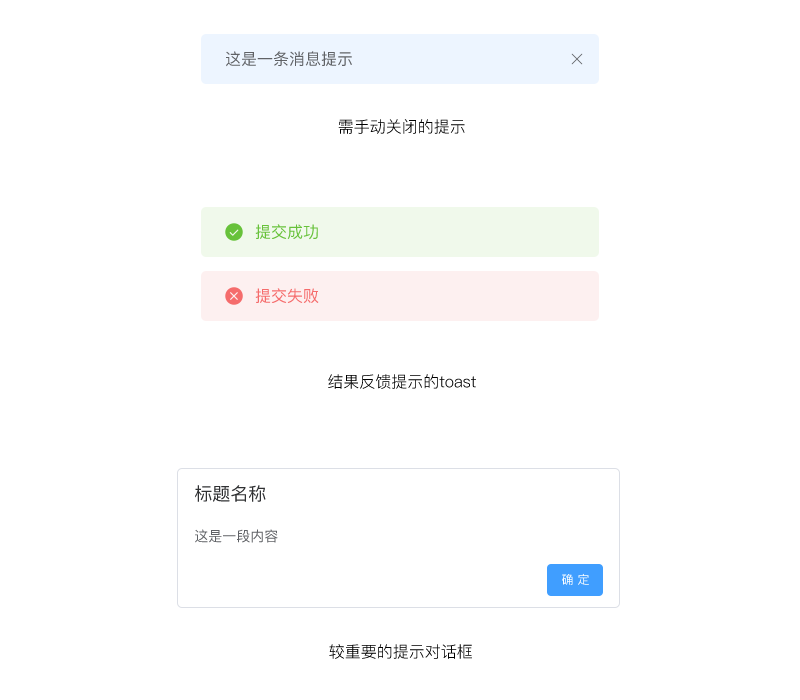Screen dimensions: 800x700
Task: Click the green success checkmark icon
Action: (234, 232)
